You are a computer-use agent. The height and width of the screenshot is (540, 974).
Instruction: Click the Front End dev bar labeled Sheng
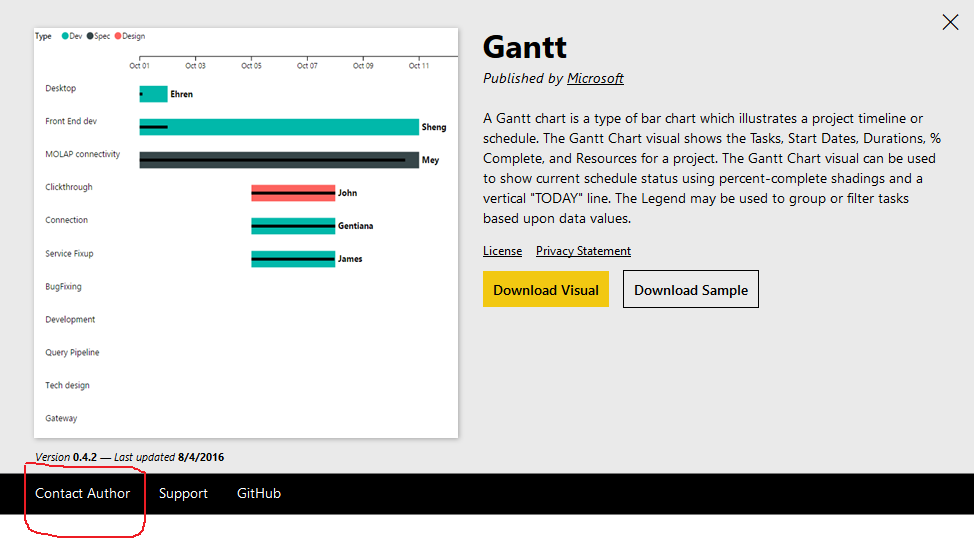pyautogui.click(x=279, y=127)
